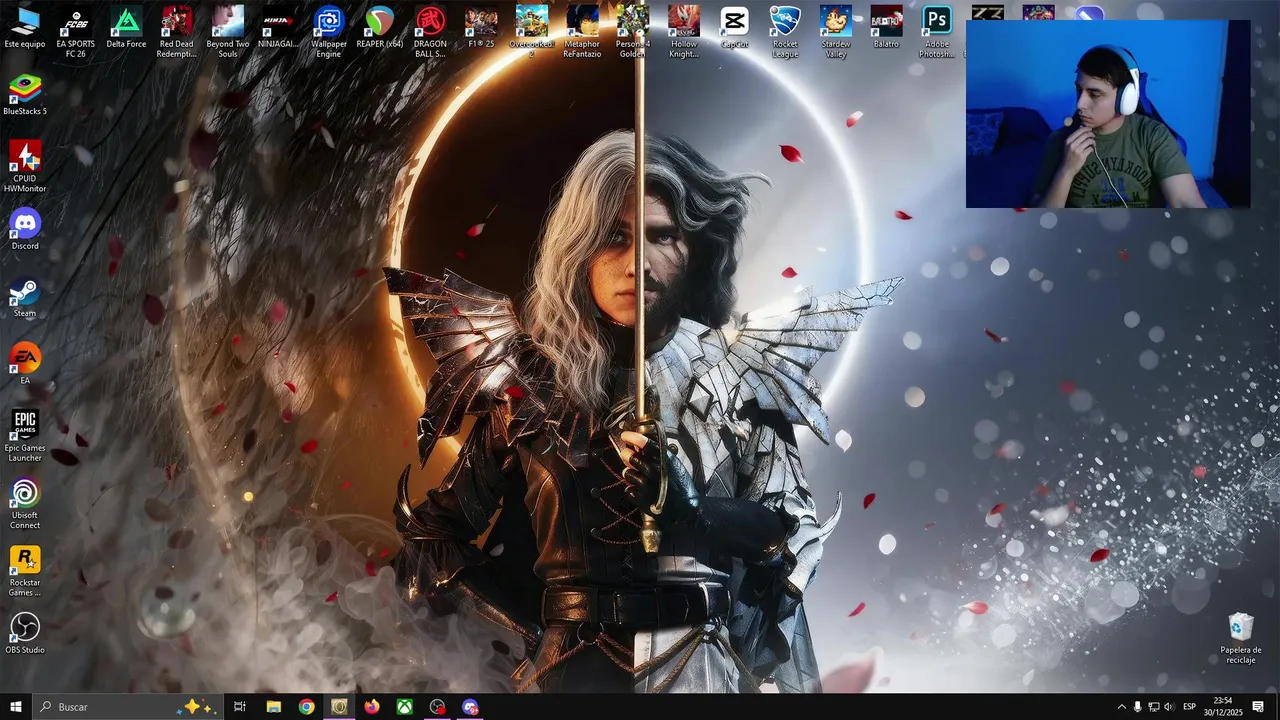This screenshot has height=720, width=1280.
Task: Select the Wallpaper Engine shortcut
Action: [329, 32]
